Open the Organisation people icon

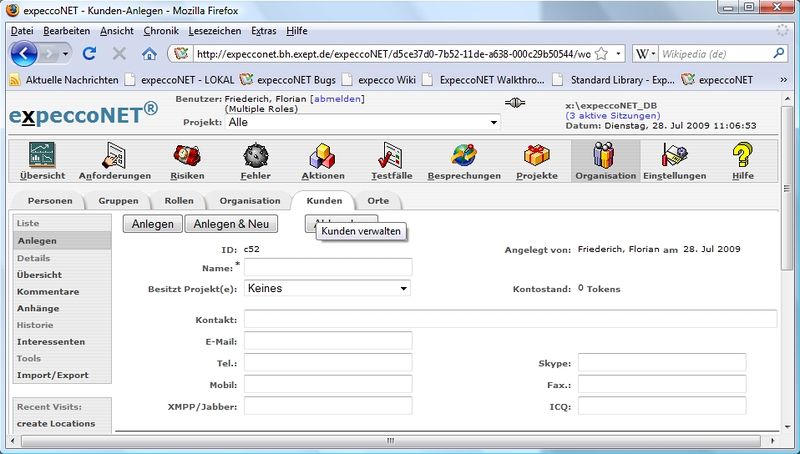(605, 156)
